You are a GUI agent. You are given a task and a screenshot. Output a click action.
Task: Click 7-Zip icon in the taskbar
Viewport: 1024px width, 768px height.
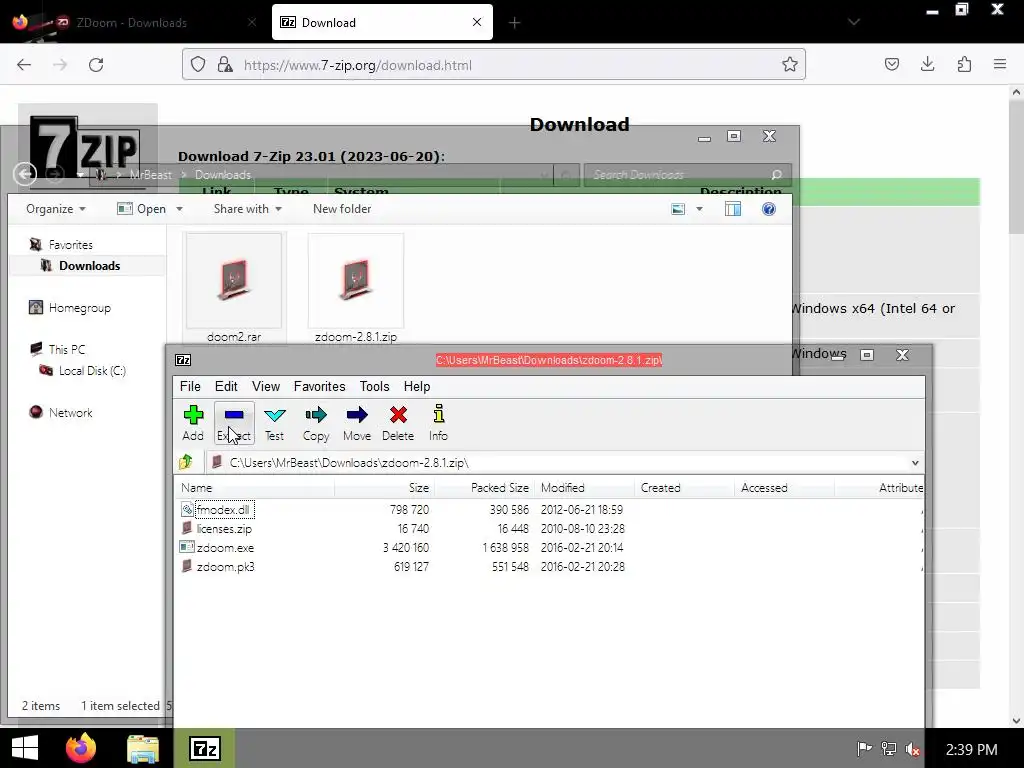click(204, 748)
